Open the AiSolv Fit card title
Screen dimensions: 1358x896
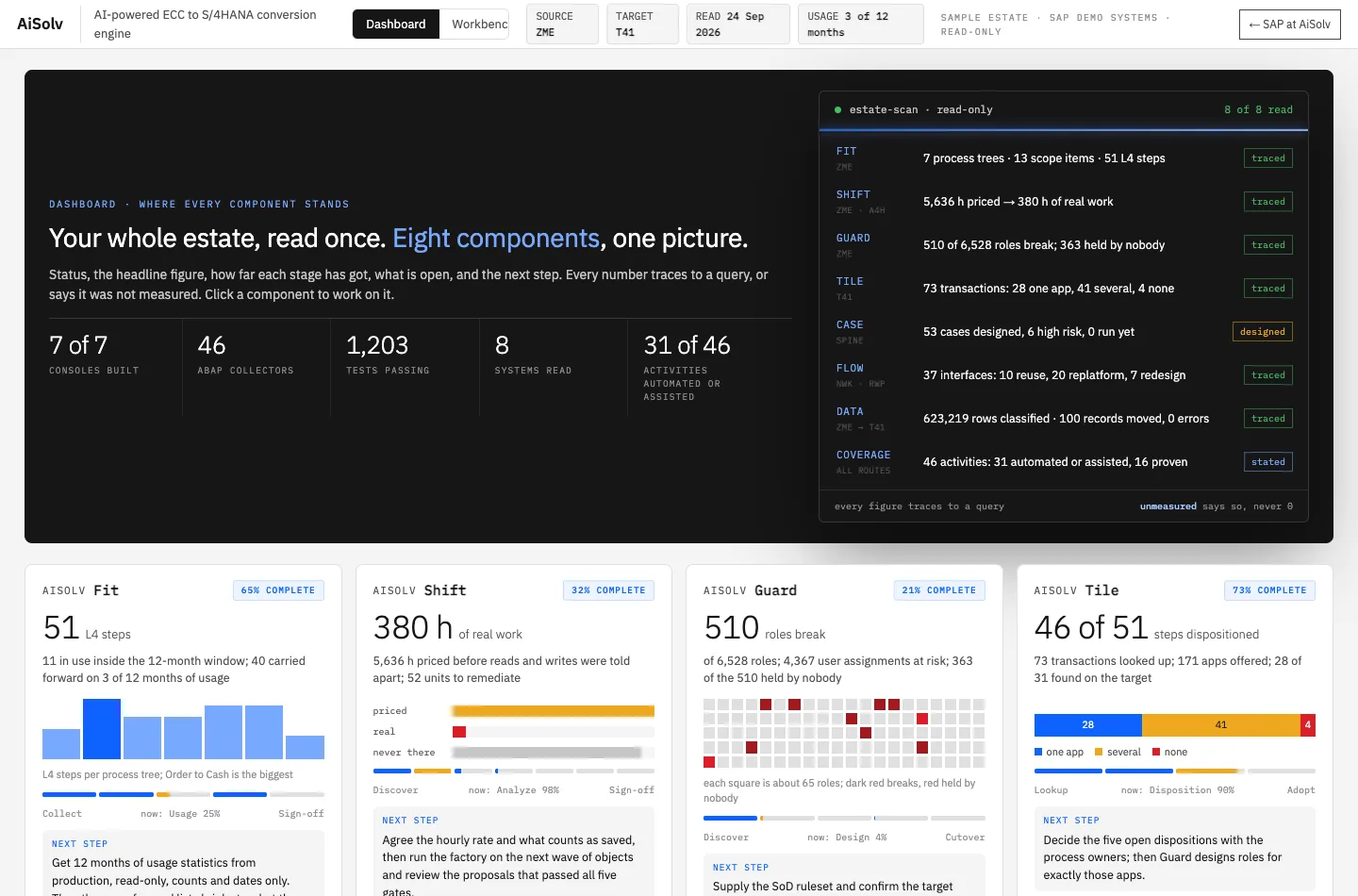pyautogui.click(x=80, y=590)
